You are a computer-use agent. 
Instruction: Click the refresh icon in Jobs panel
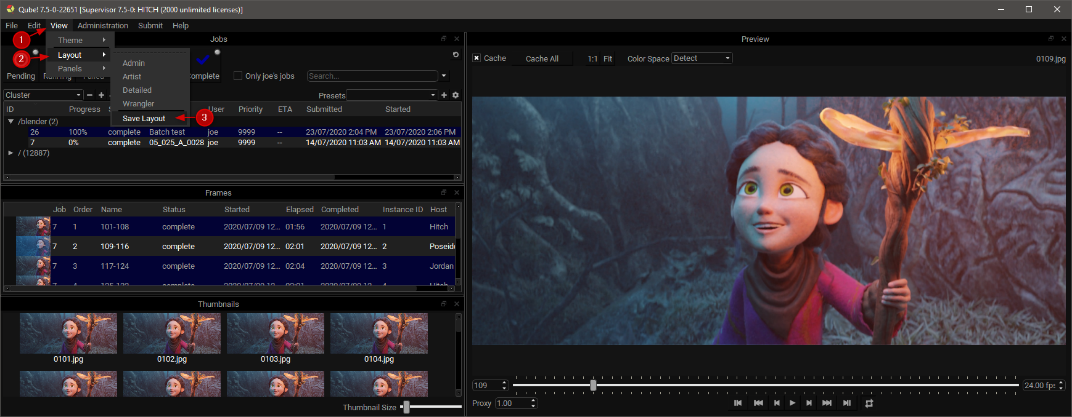click(456, 55)
